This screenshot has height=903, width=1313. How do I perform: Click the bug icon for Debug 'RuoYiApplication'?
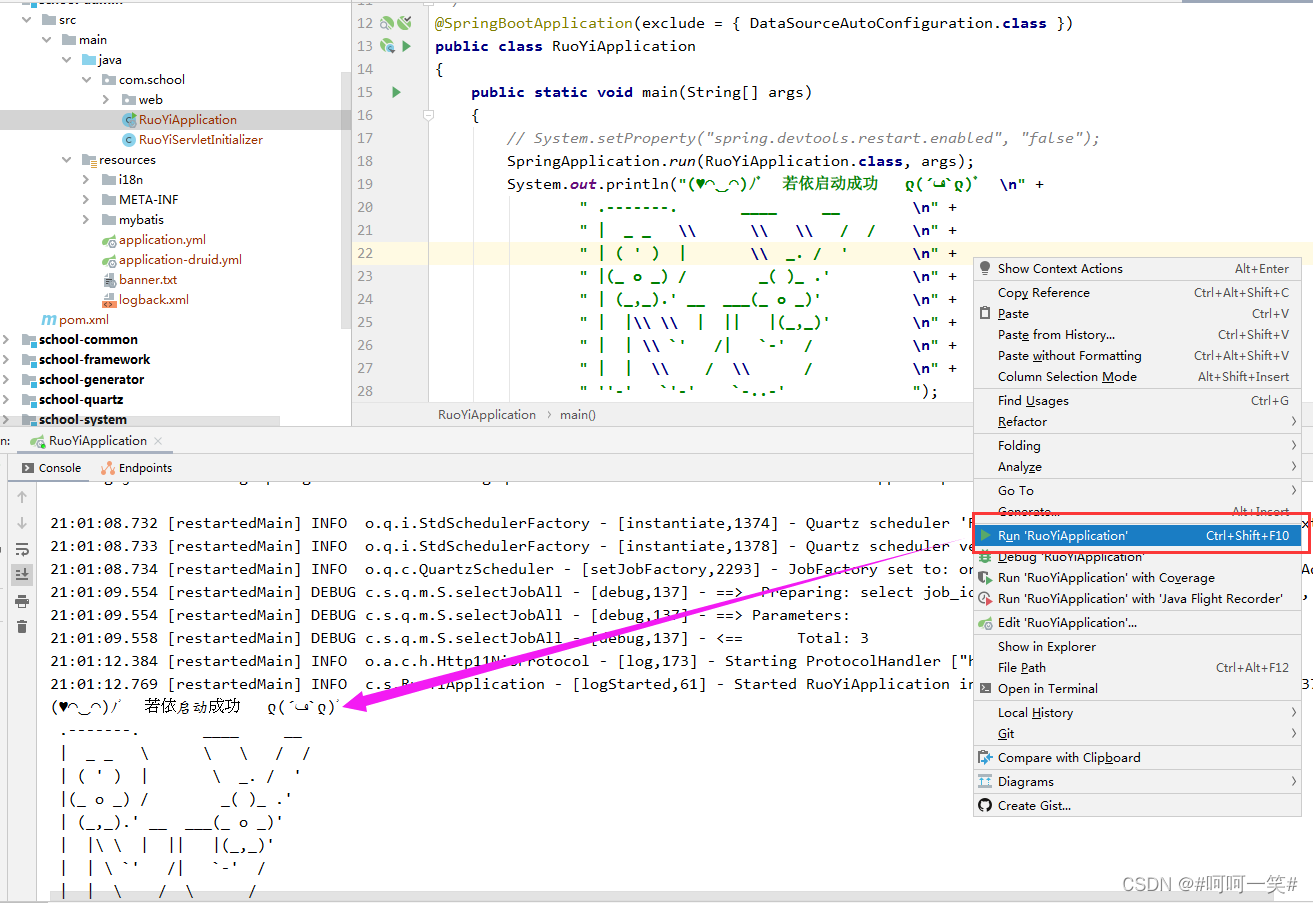tap(985, 557)
